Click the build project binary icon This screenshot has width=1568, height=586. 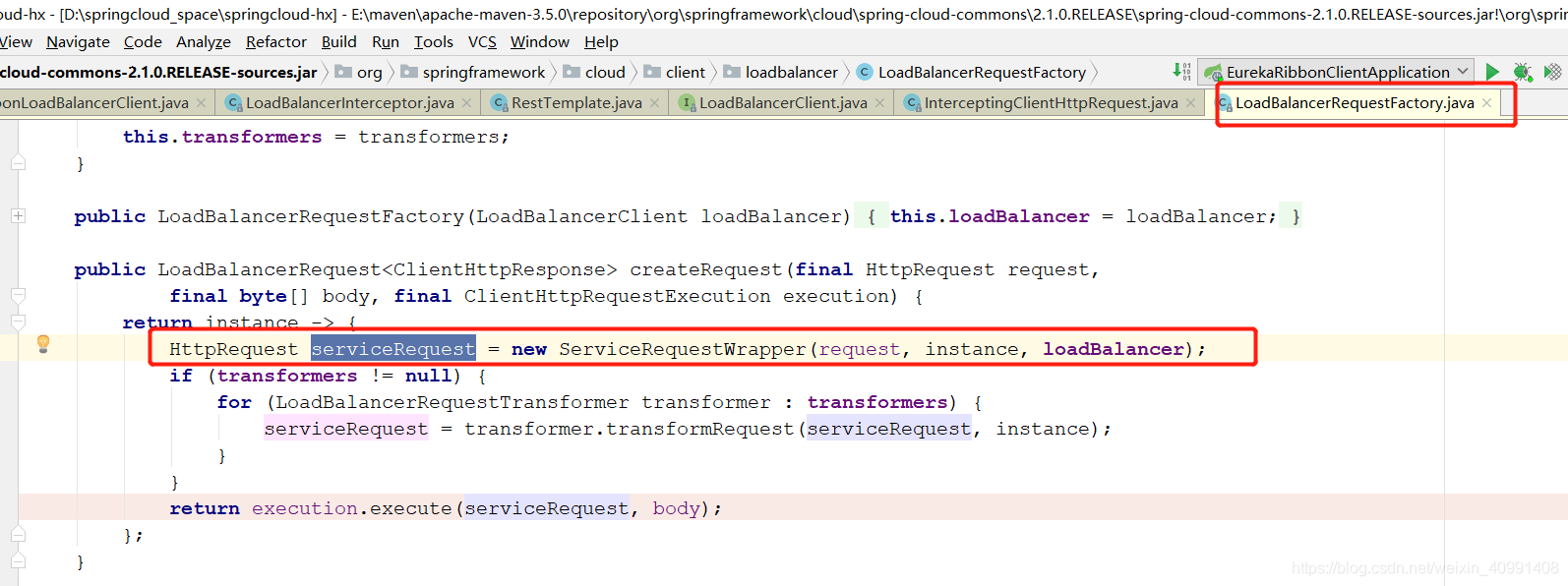pyautogui.click(x=1181, y=71)
